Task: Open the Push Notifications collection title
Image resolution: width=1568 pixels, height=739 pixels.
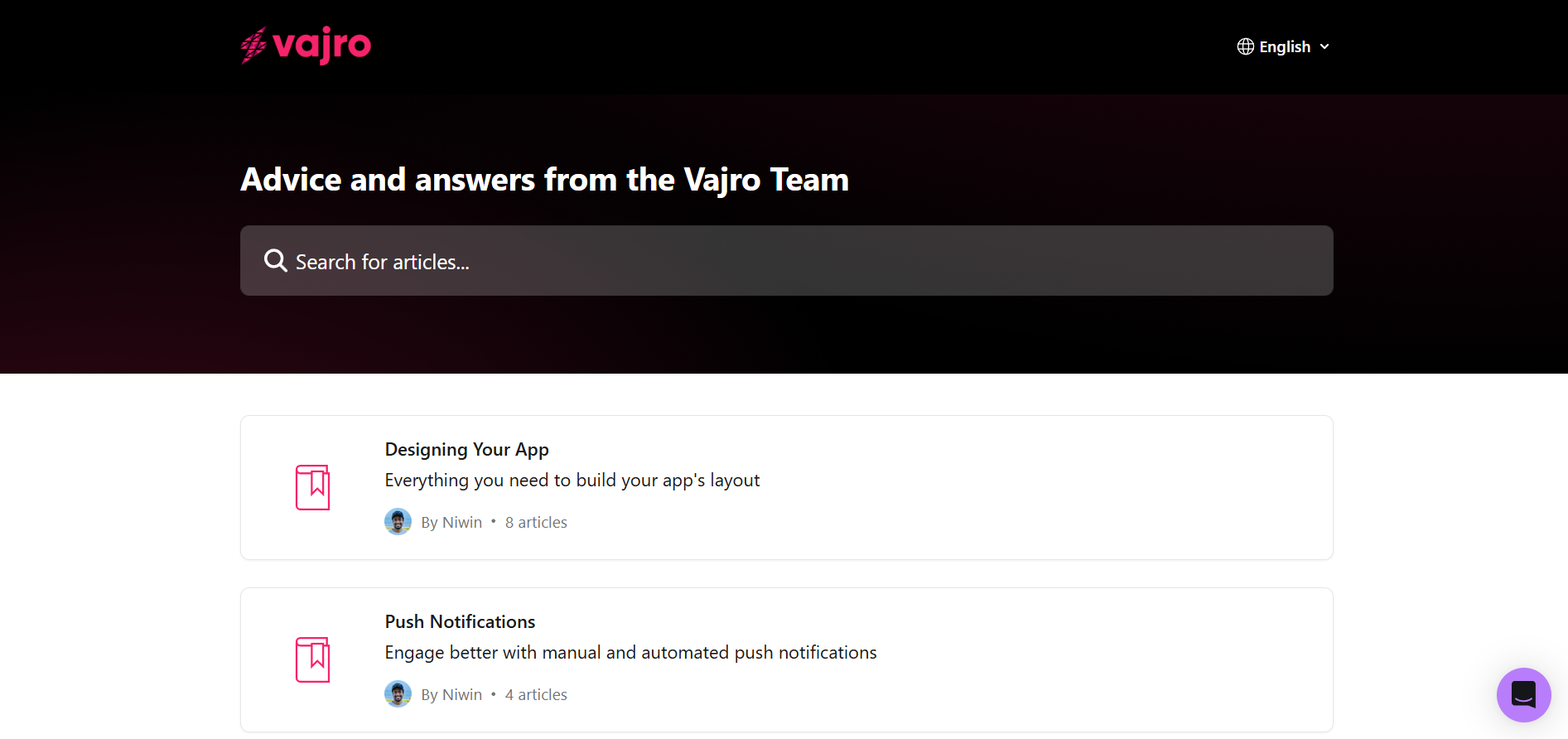Action: [460, 621]
